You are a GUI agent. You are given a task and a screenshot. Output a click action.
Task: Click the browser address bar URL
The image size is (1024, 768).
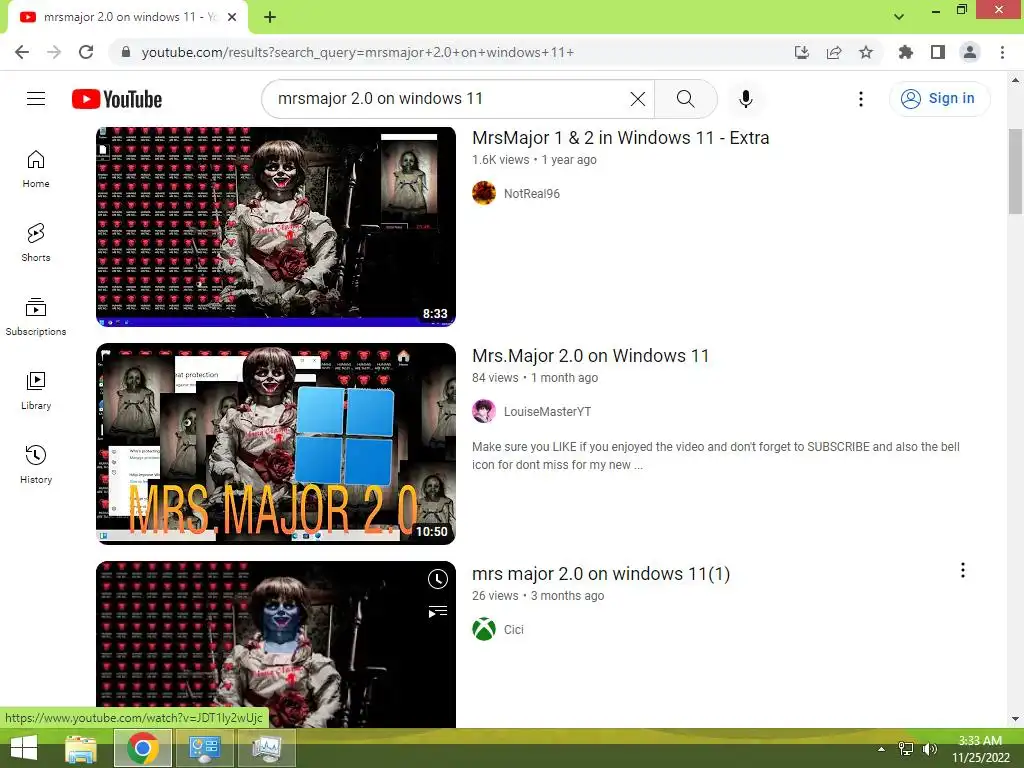tap(357, 52)
